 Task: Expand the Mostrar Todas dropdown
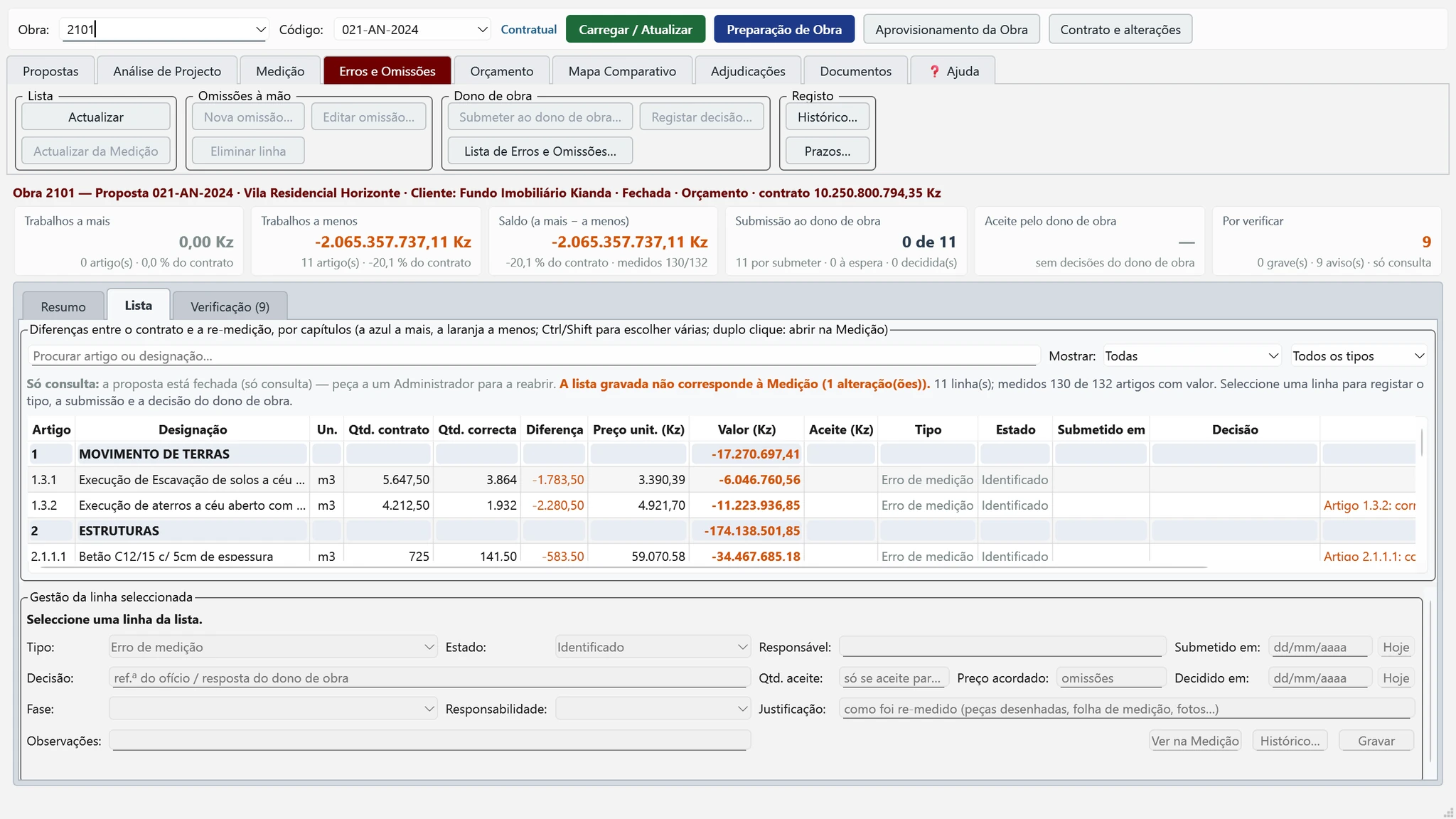(x=1192, y=356)
